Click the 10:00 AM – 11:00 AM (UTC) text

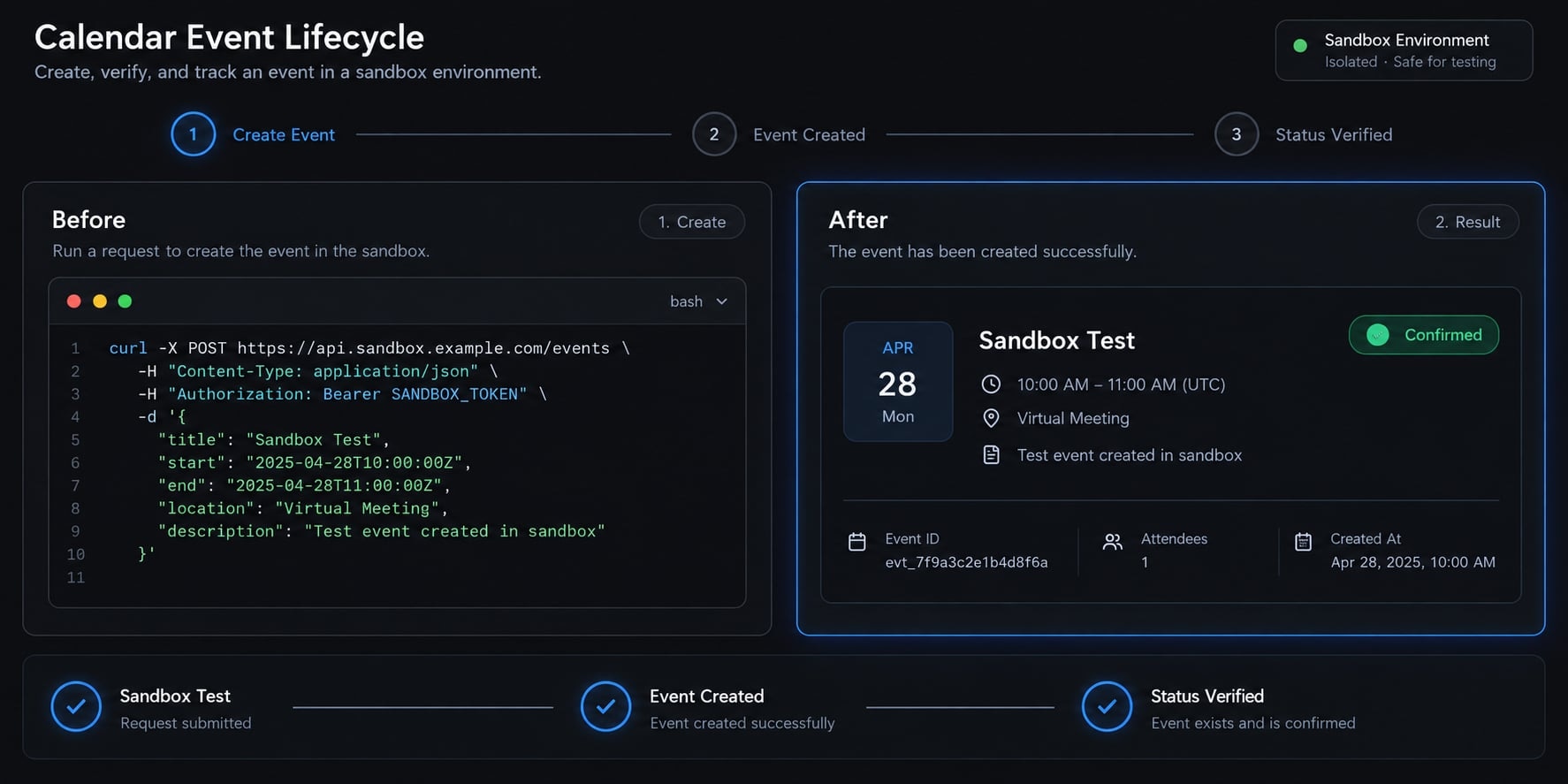click(1121, 384)
